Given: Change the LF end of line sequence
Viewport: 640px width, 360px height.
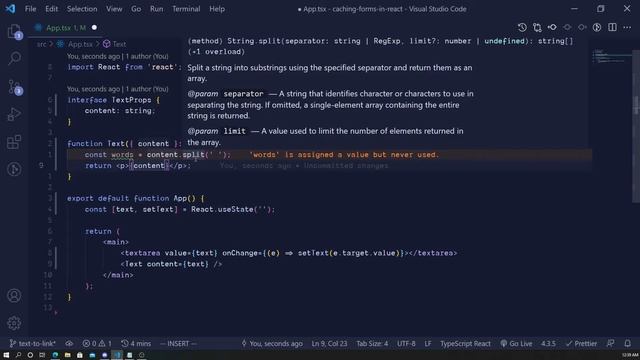Looking at the screenshot, I should (428, 344).
